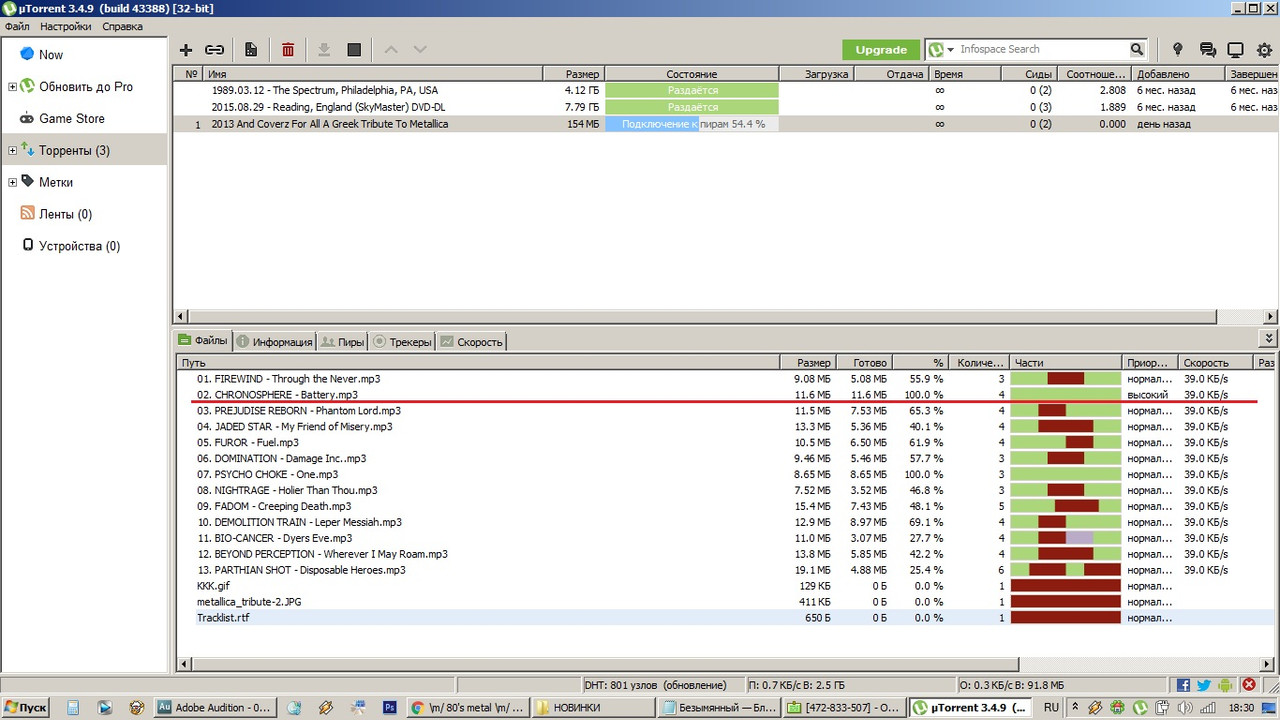Open Game Store in sidebar
Screen dimensions: 1280x720
(71, 118)
